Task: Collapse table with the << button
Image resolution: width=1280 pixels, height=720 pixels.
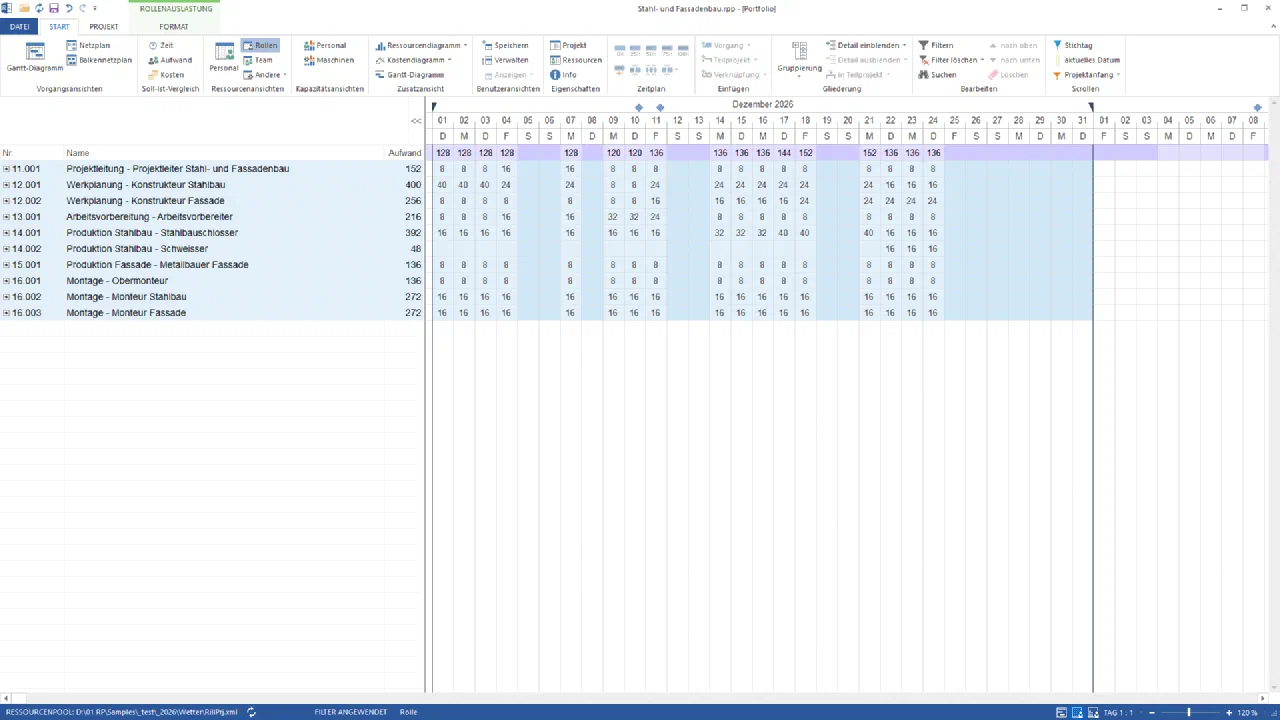Action: point(416,121)
